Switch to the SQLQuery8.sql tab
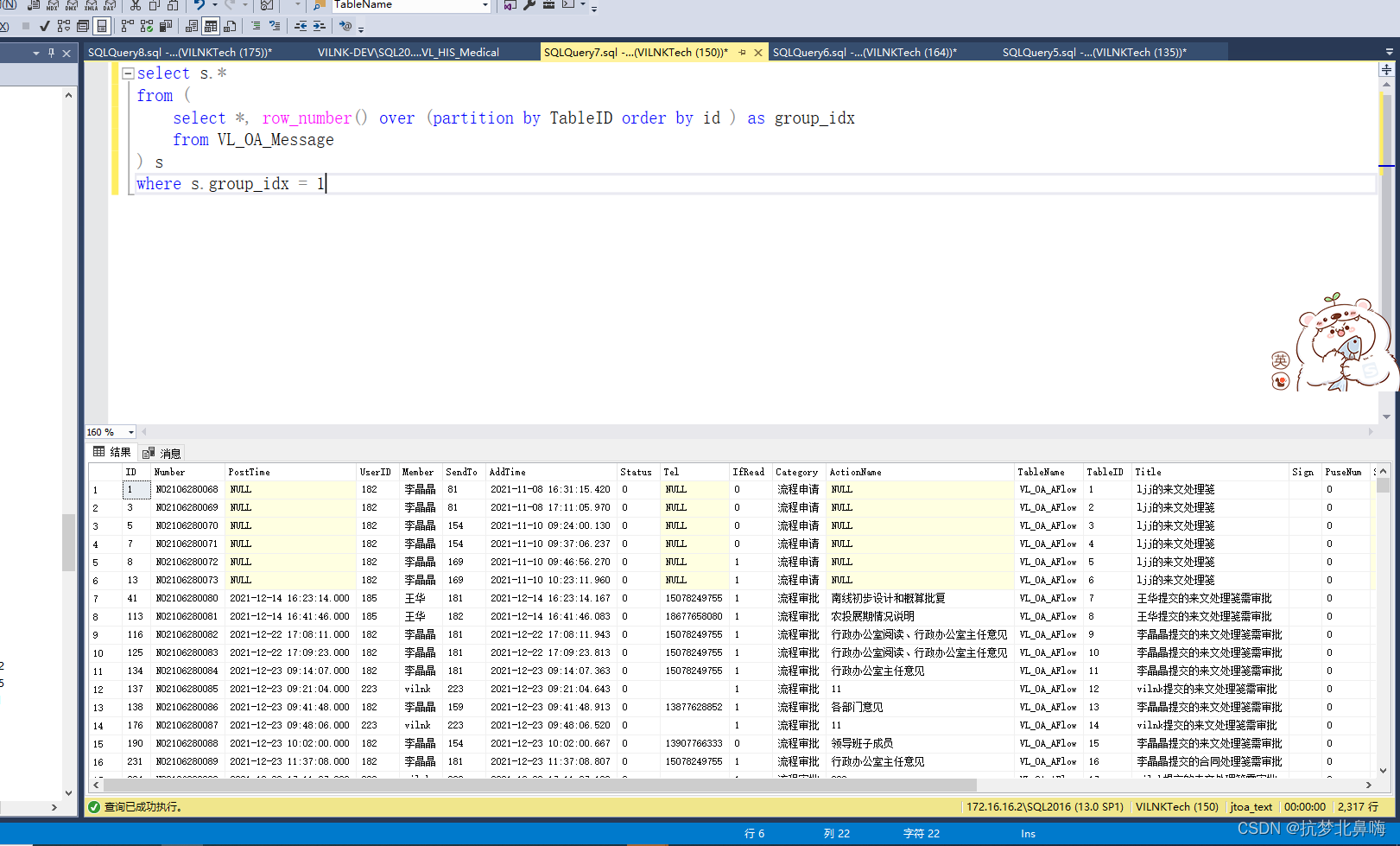Viewport: 1400px width, 846px height. [x=180, y=52]
